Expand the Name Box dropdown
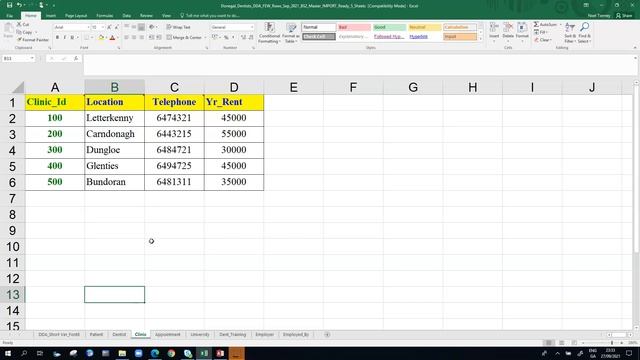 31,58
